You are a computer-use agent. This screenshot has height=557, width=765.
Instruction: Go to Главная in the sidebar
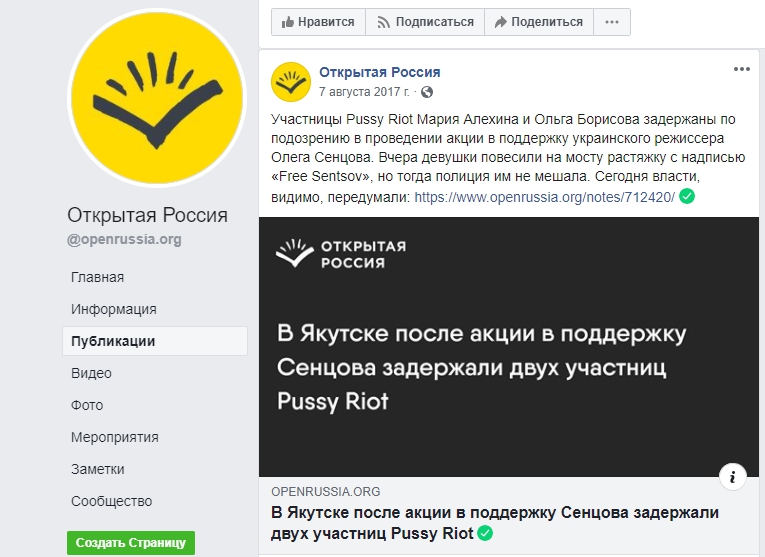tap(98, 277)
